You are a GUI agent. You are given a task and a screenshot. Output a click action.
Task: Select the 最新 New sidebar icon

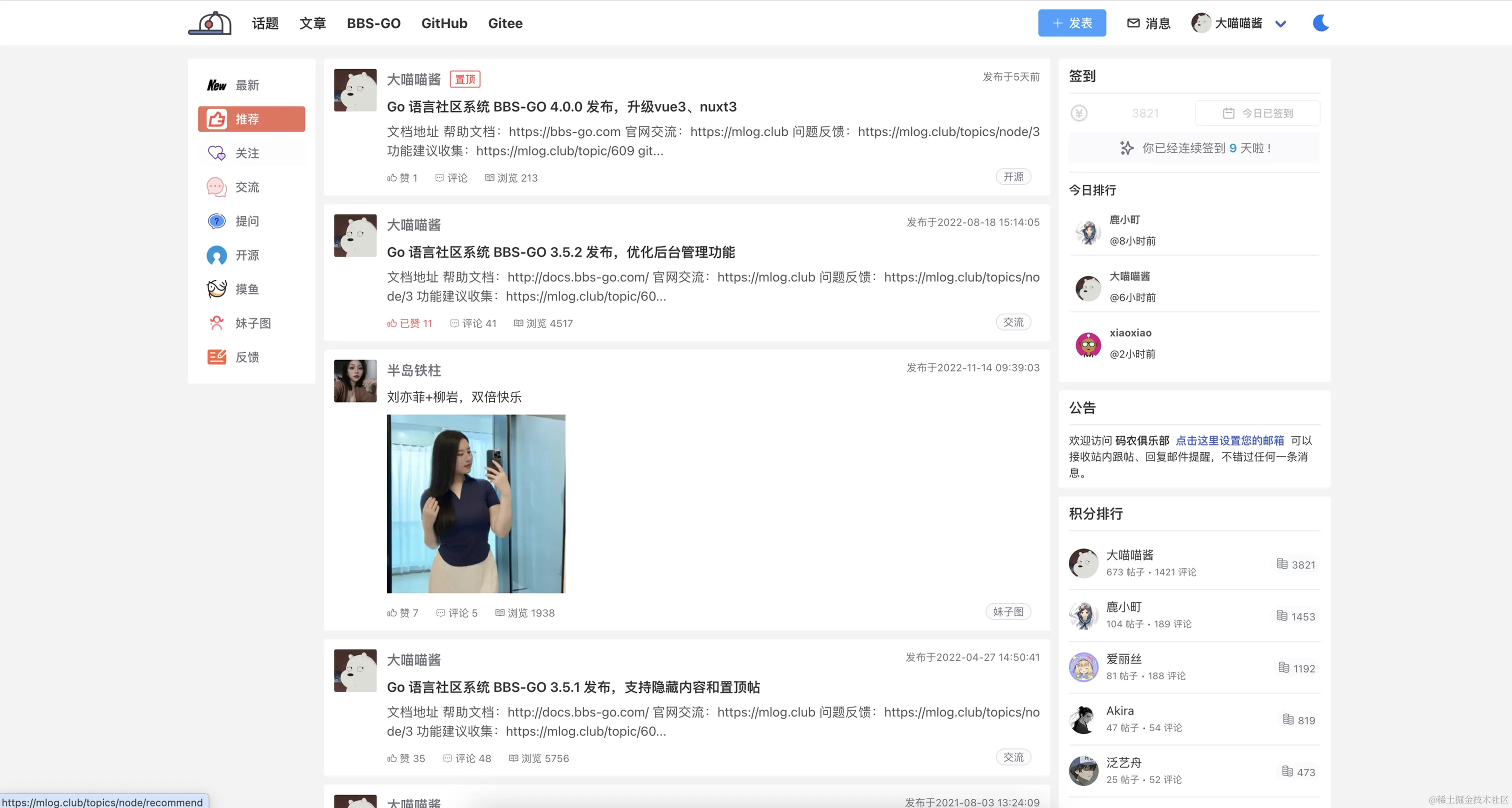(216, 85)
